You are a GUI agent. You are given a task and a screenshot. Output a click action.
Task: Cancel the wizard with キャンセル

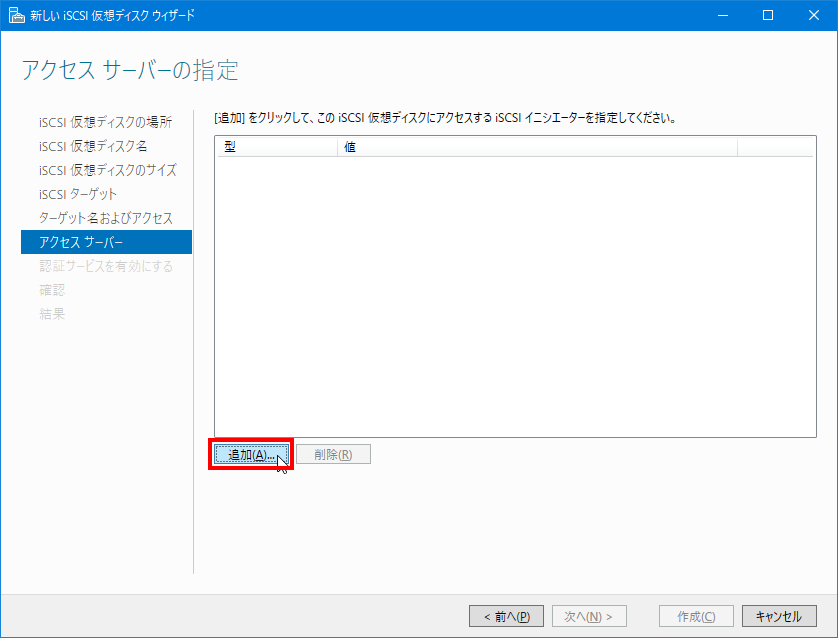pos(777,615)
